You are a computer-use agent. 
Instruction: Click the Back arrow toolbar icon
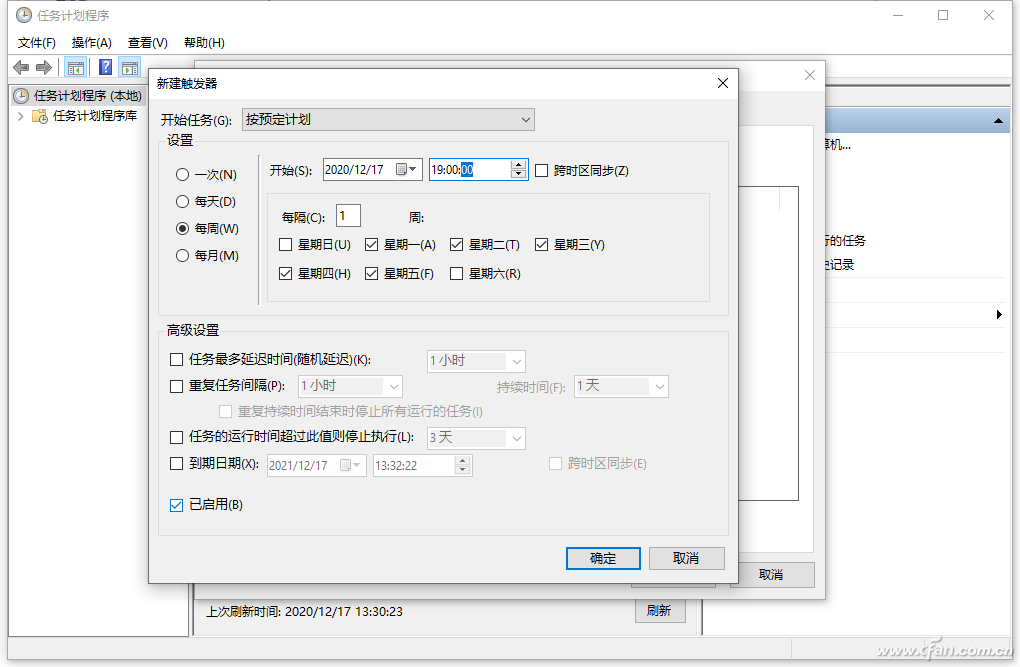pyautogui.click(x=21, y=67)
